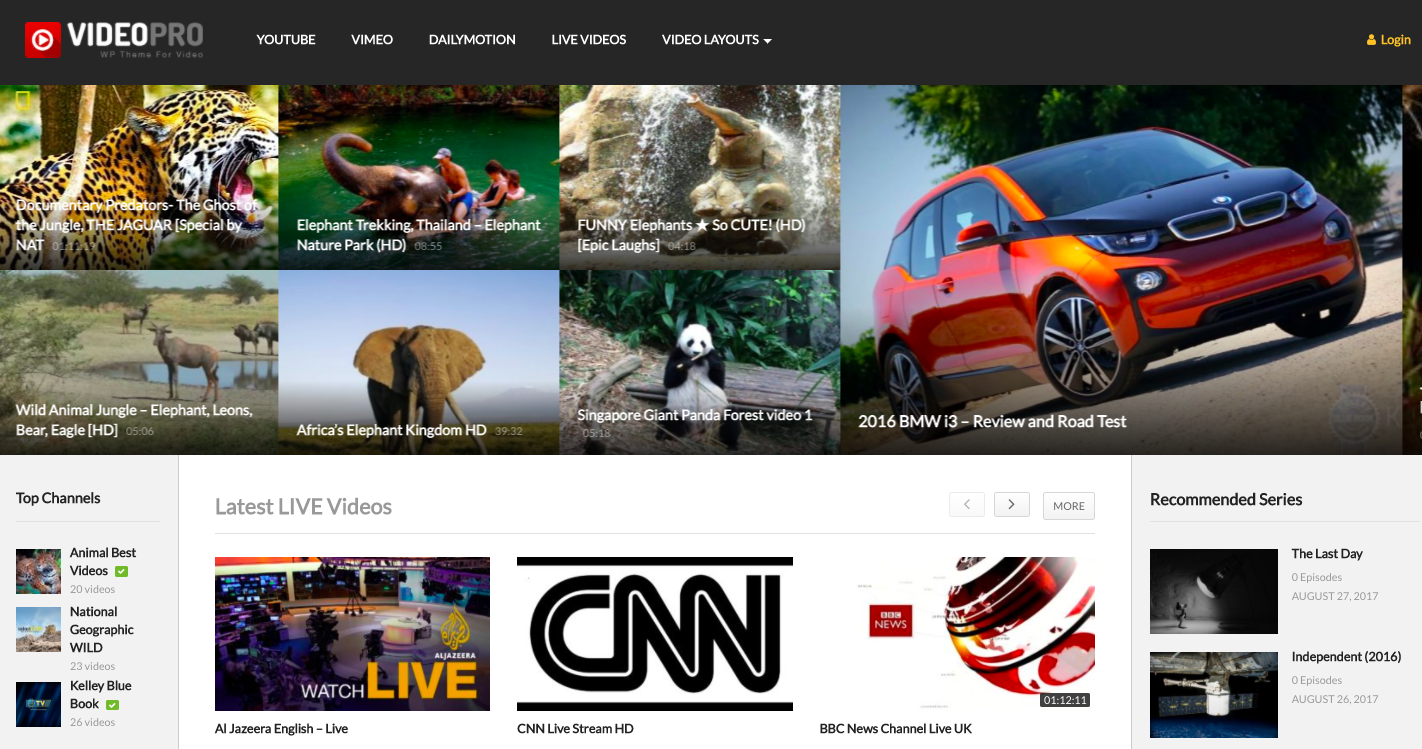Open the Dailymotion menu item
The height and width of the screenshot is (749, 1422).
click(x=472, y=40)
